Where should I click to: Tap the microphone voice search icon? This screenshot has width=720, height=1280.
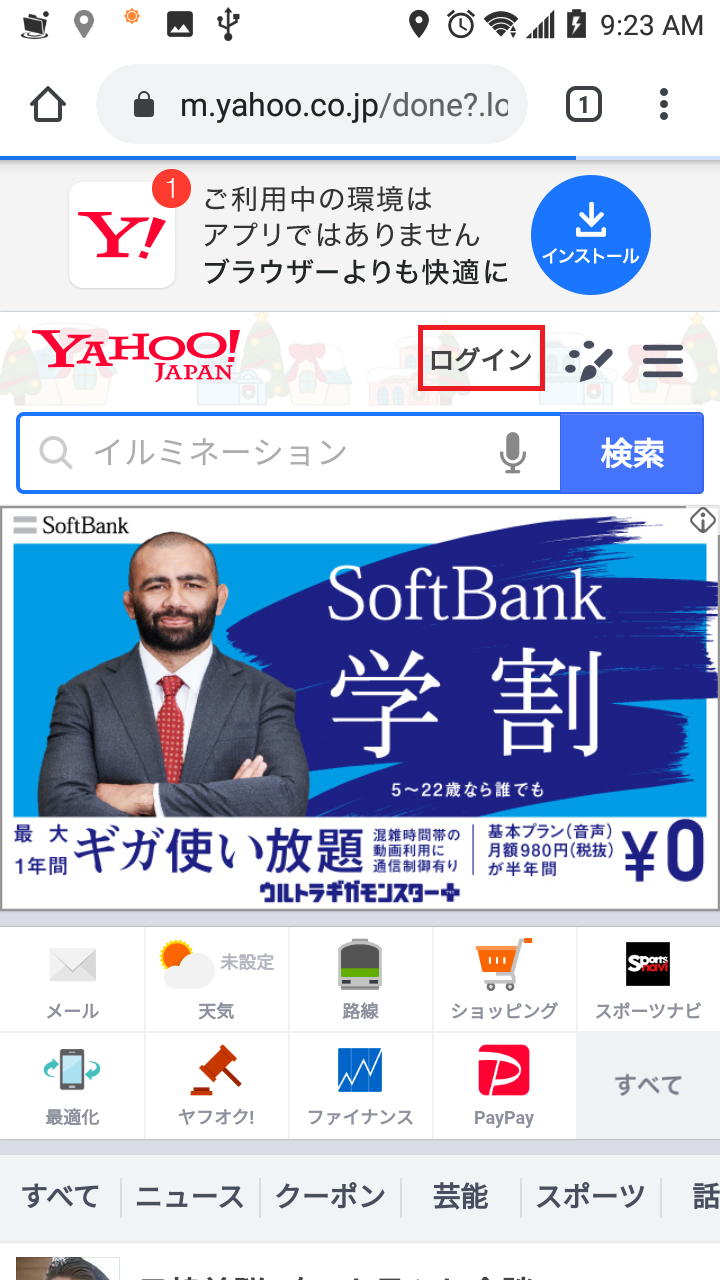pyautogui.click(x=513, y=453)
